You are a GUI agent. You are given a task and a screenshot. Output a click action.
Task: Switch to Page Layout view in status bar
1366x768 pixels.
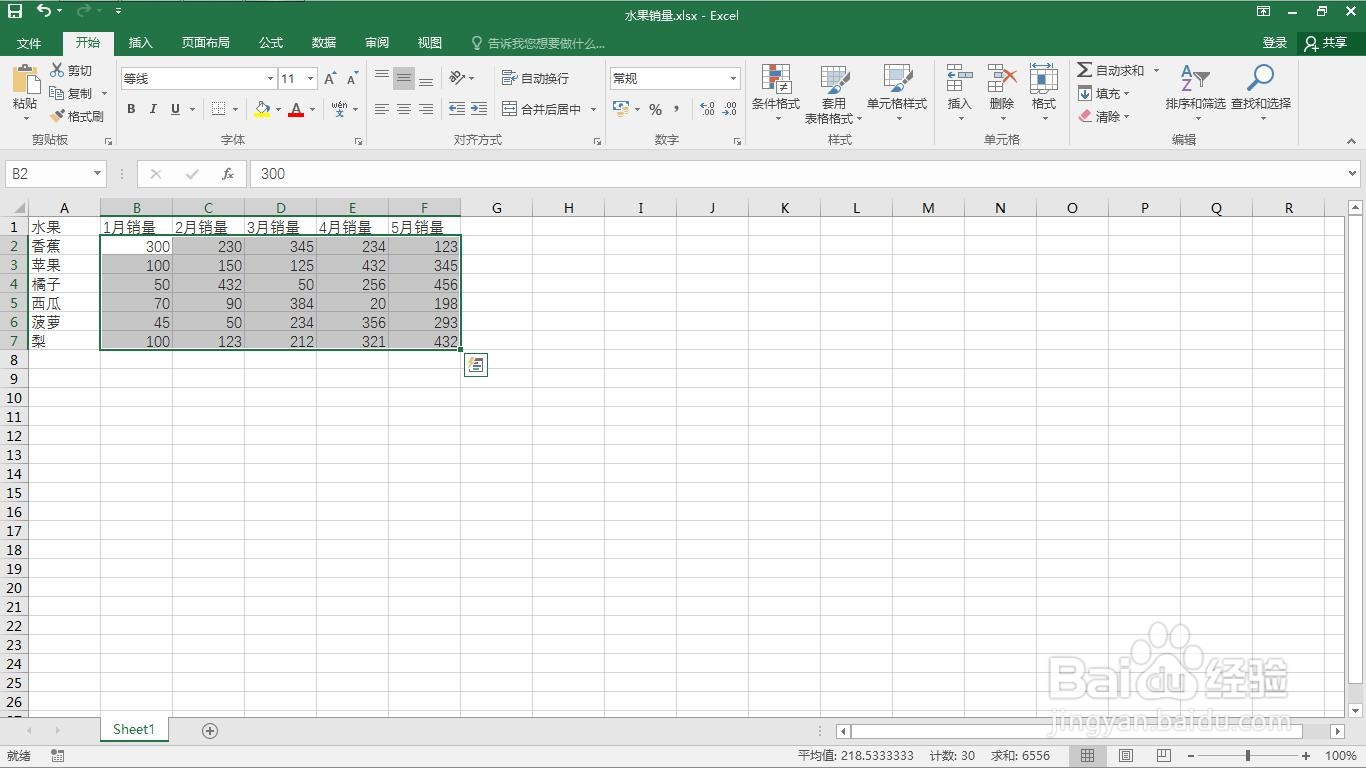1126,756
